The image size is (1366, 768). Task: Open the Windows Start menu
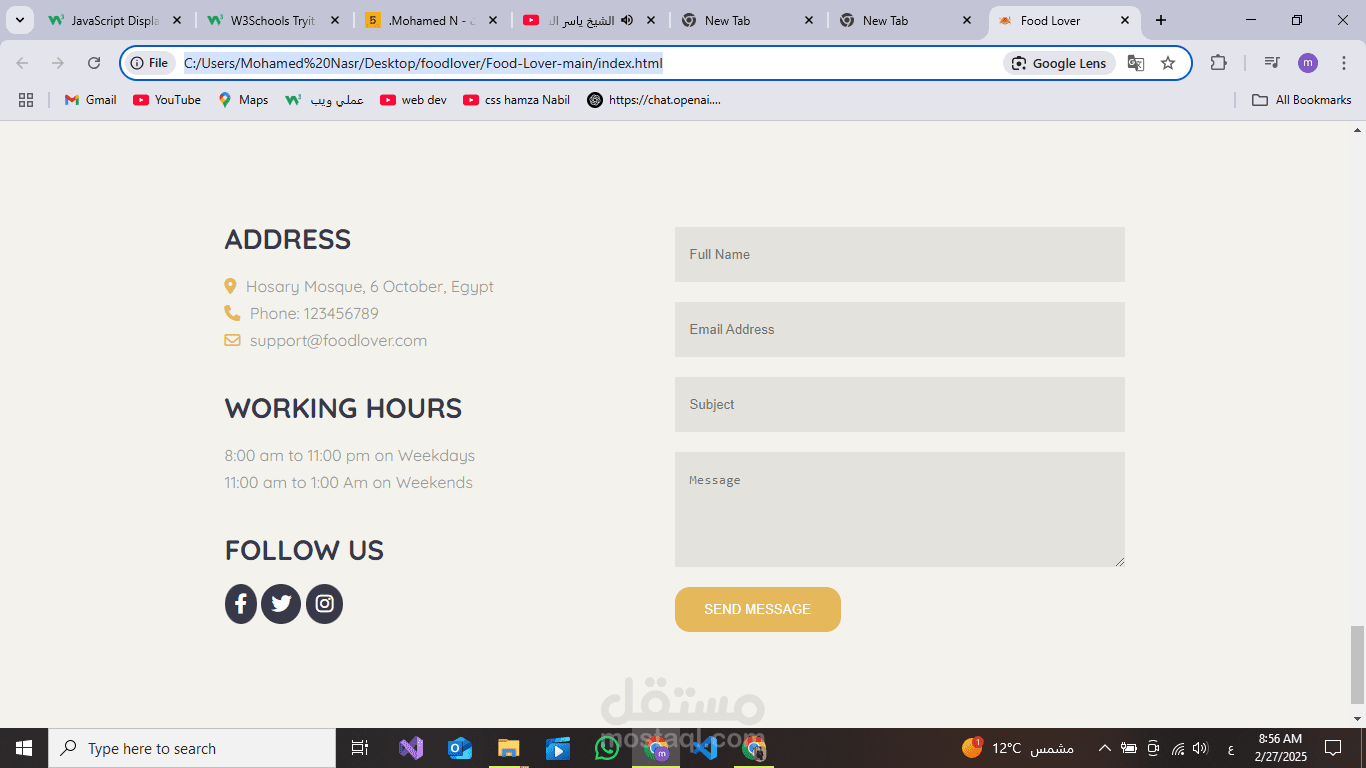click(24, 748)
